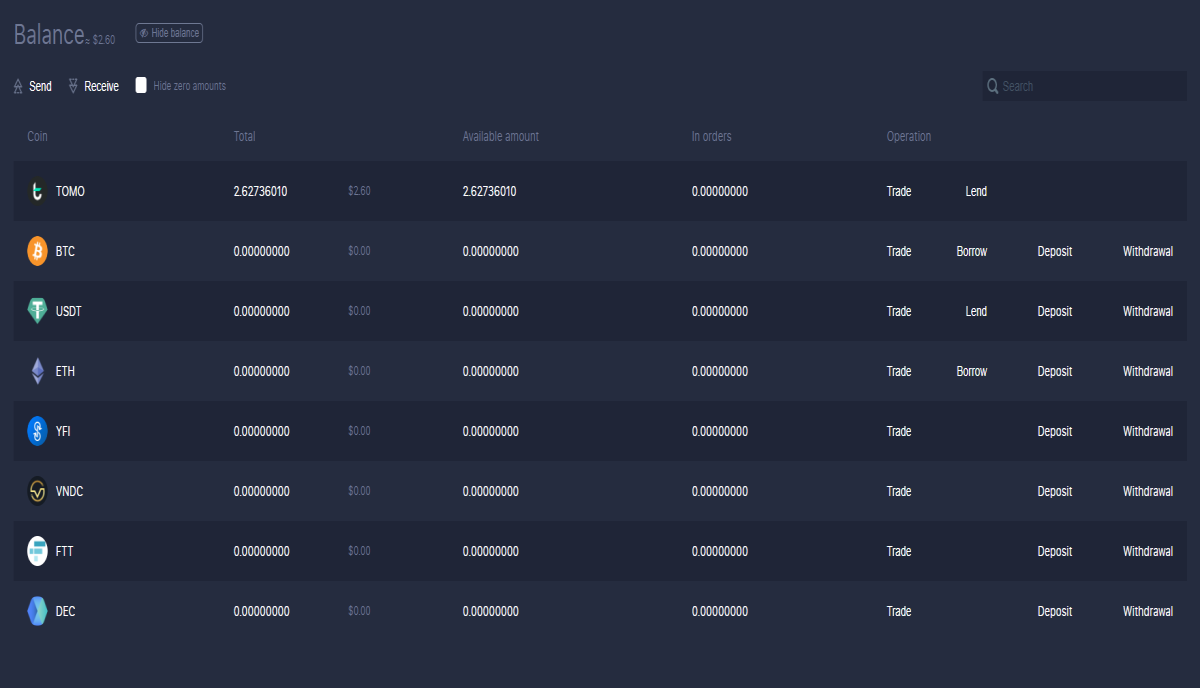Click the magnifier icon in search box
Image resolution: width=1200 pixels, height=688 pixels.
pyautogui.click(x=993, y=86)
